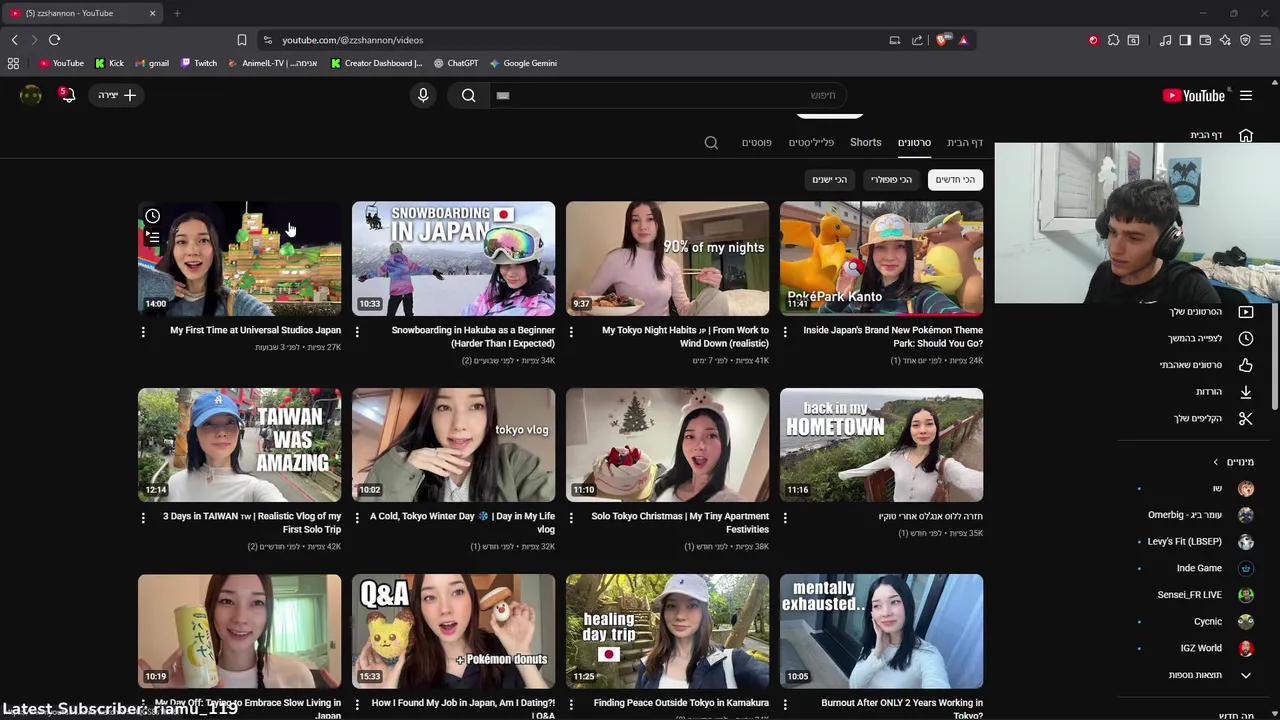The image size is (1280, 720).
Task: Search within the channel using tab-row magnifier
Action: [x=711, y=143]
